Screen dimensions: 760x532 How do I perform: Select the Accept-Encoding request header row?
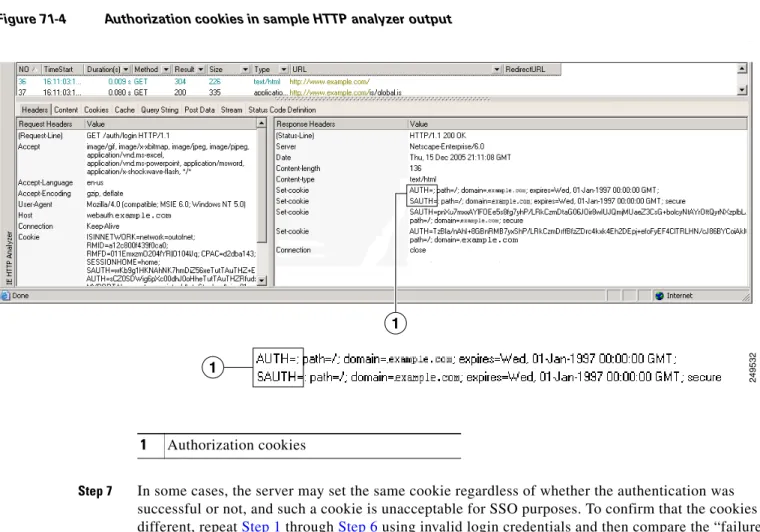(137, 193)
